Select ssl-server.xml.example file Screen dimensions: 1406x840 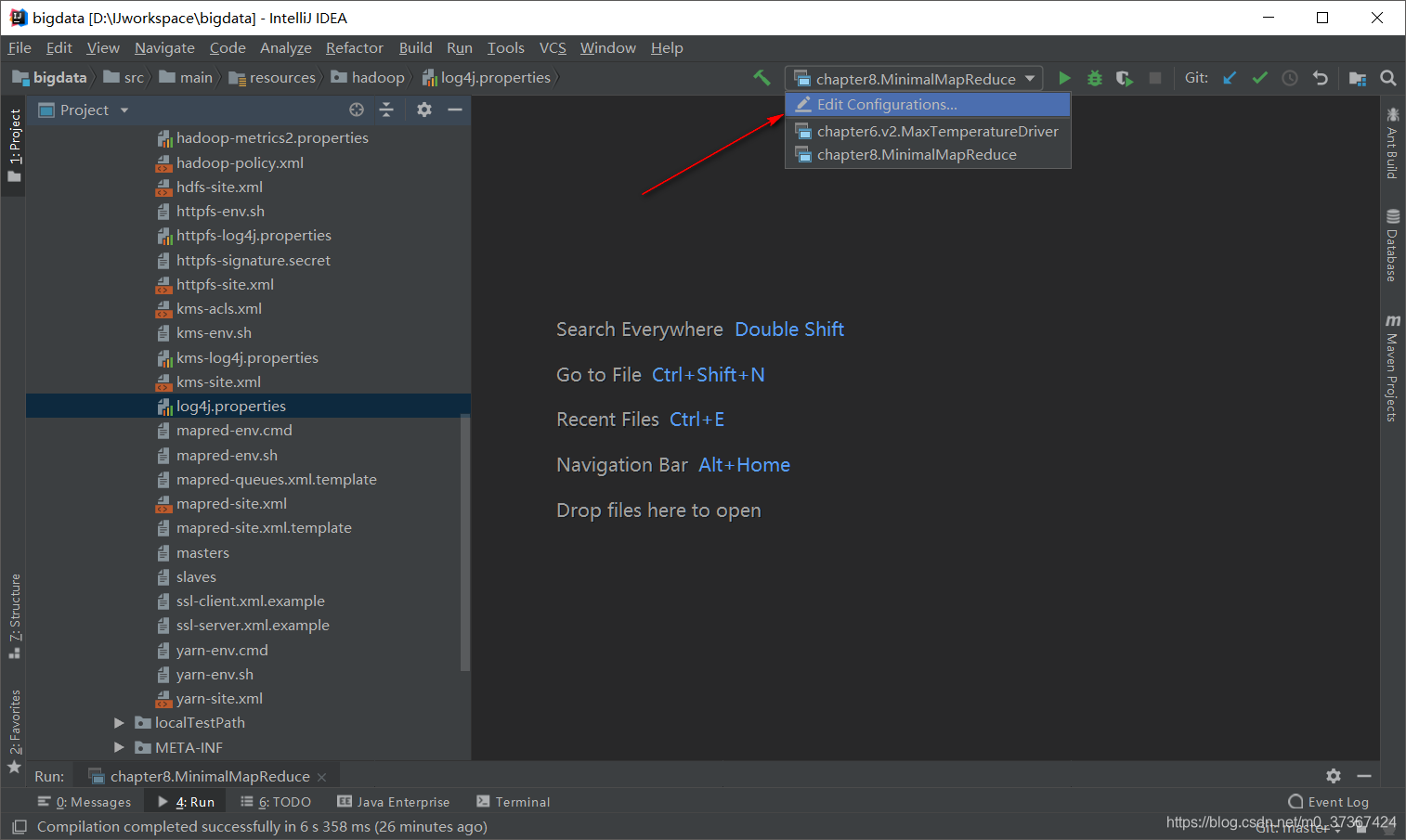click(243, 626)
